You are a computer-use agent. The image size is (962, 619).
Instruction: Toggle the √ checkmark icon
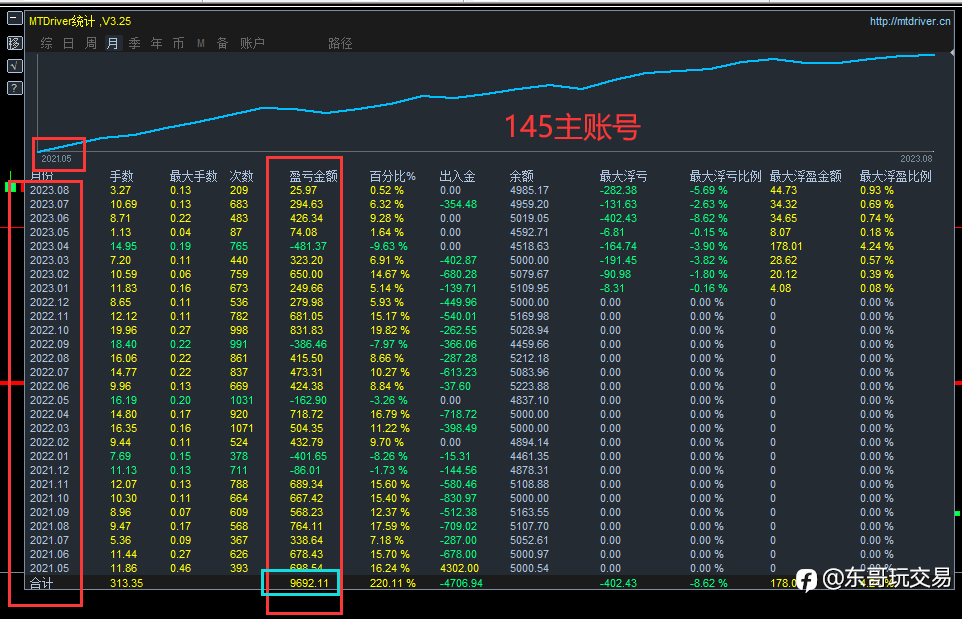point(15,66)
